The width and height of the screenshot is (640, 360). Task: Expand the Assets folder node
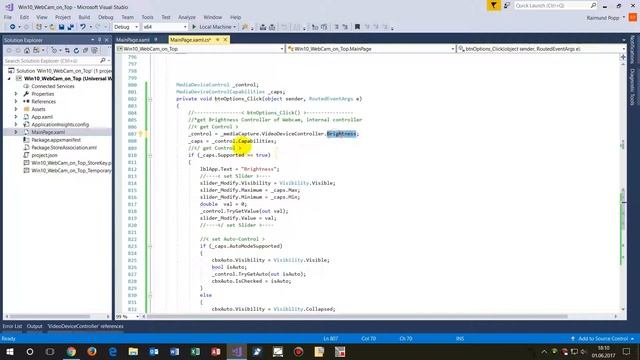pos(16,109)
